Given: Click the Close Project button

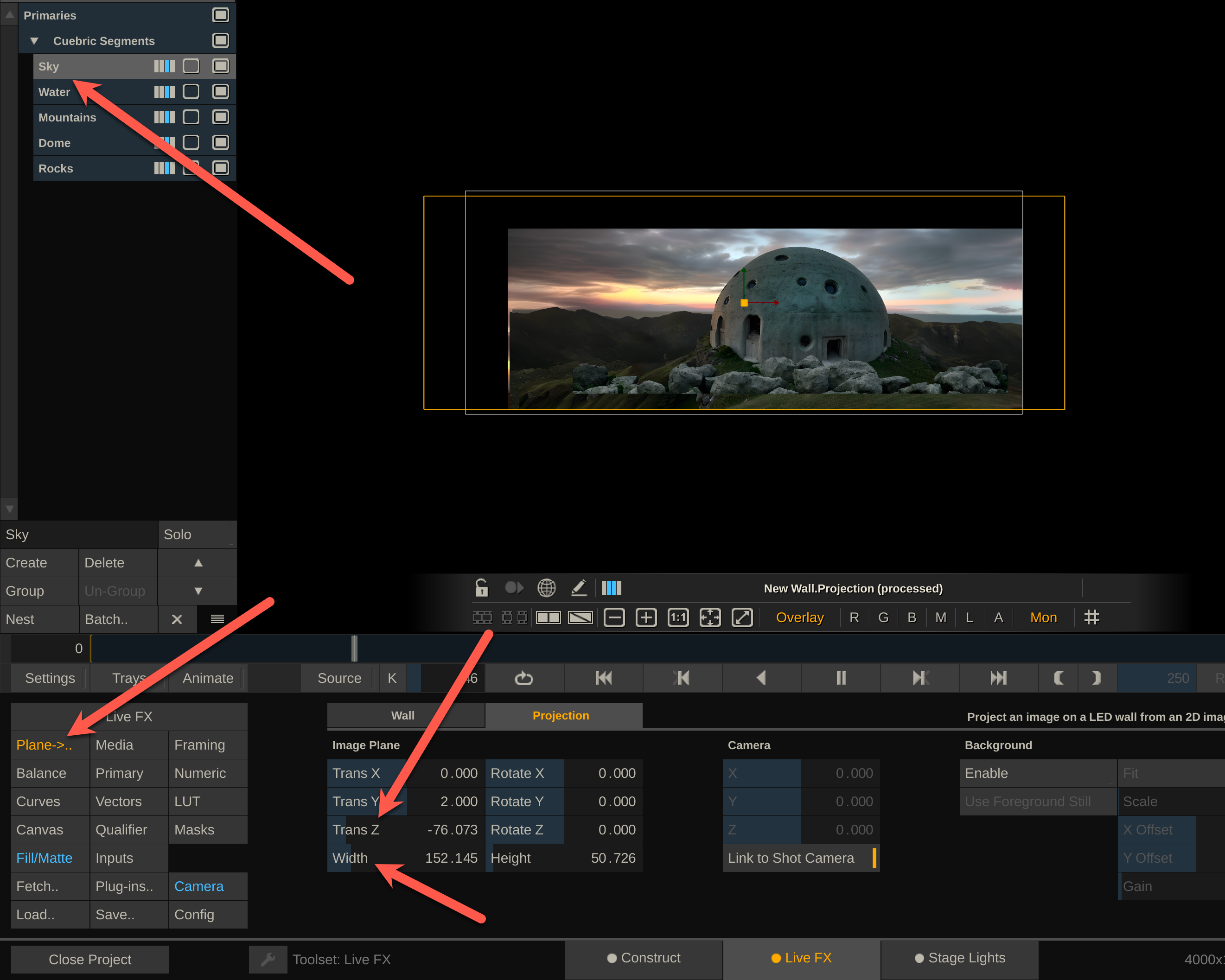Looking at the screenshot, I should [90, 960].
